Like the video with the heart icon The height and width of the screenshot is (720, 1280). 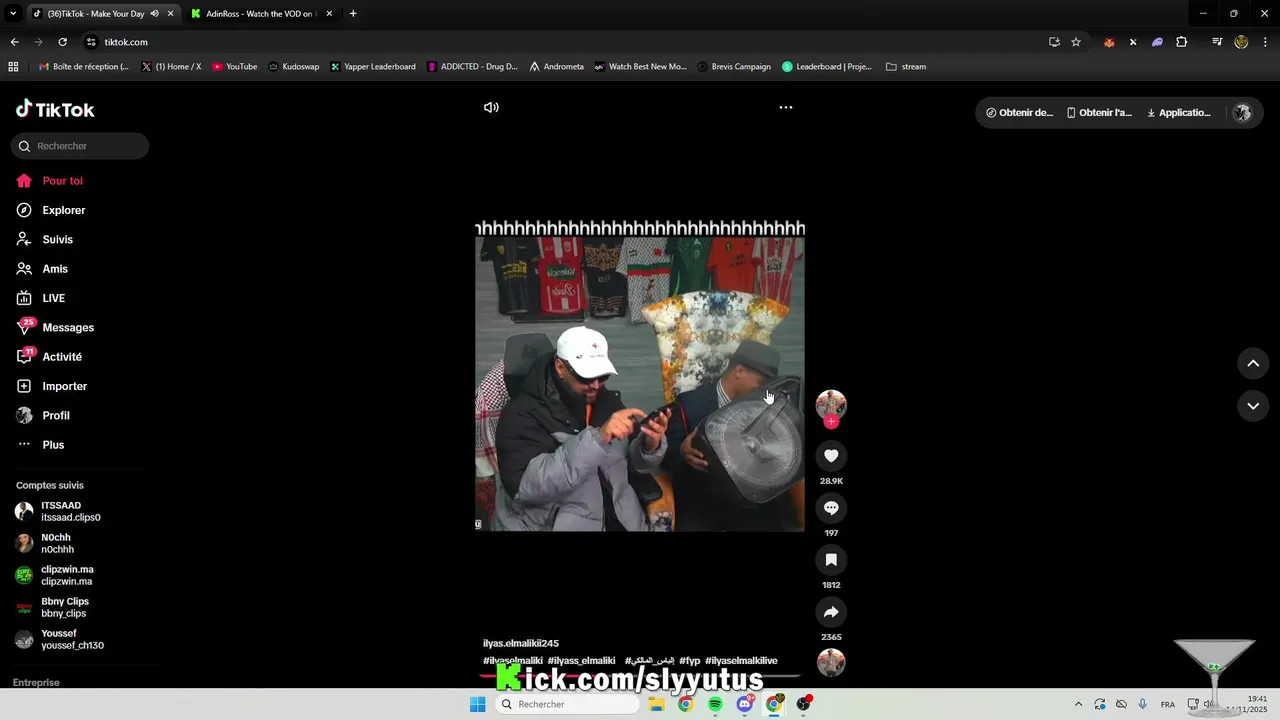(831, 456)
